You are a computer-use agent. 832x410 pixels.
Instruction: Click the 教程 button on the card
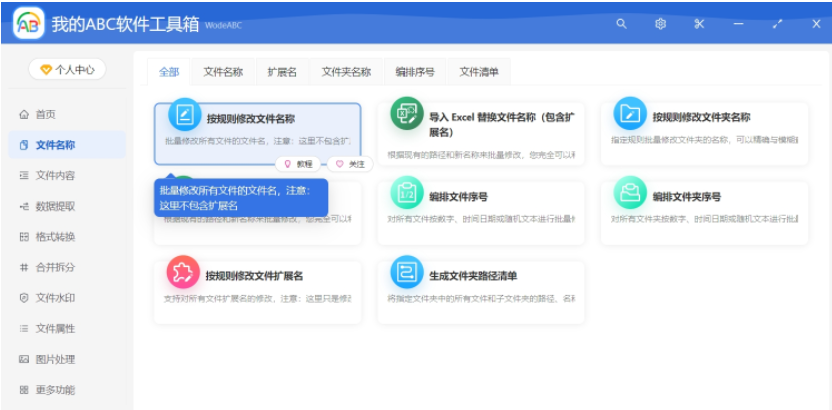(298, 163)
